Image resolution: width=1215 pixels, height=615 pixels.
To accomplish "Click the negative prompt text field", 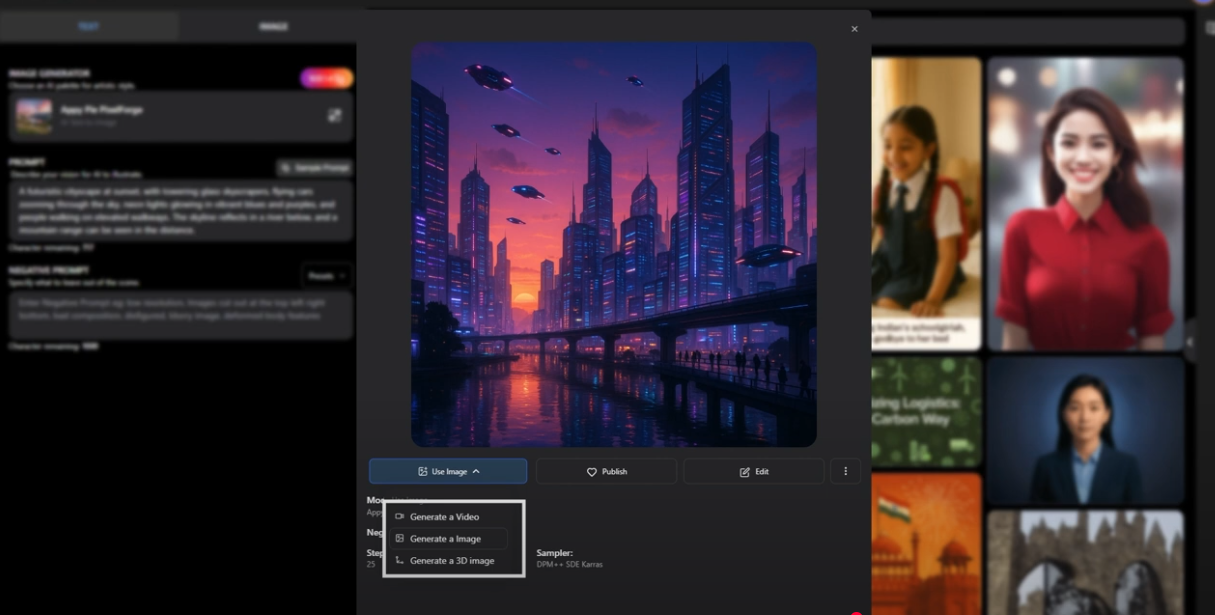I will point(180,315).
